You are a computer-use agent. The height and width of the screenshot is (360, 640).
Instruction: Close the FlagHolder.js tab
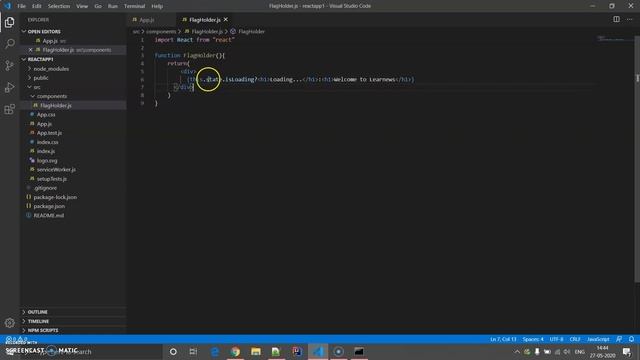(226, 20)
